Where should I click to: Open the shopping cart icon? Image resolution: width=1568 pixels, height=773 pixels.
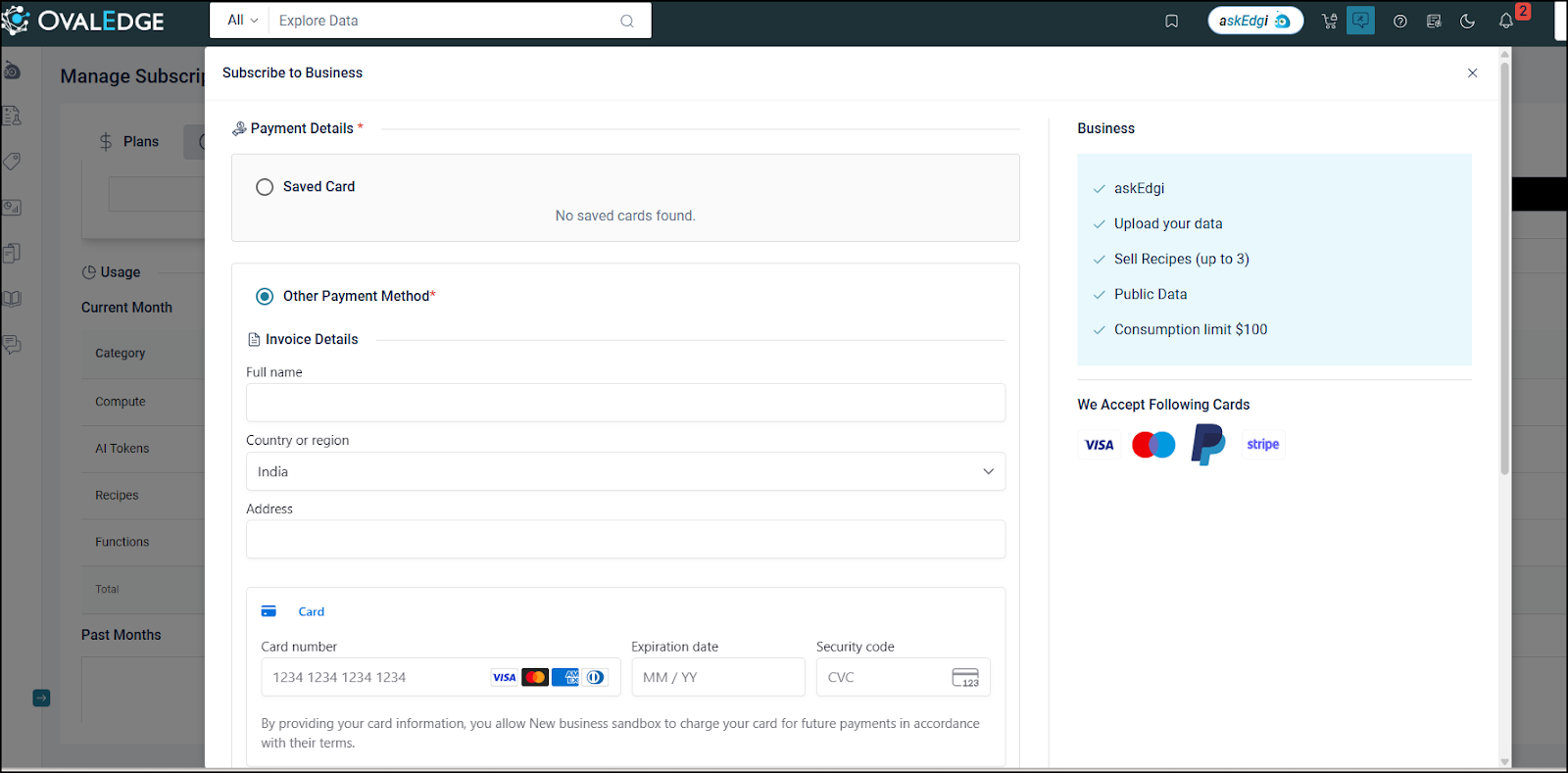click(x=1330, y=21)
